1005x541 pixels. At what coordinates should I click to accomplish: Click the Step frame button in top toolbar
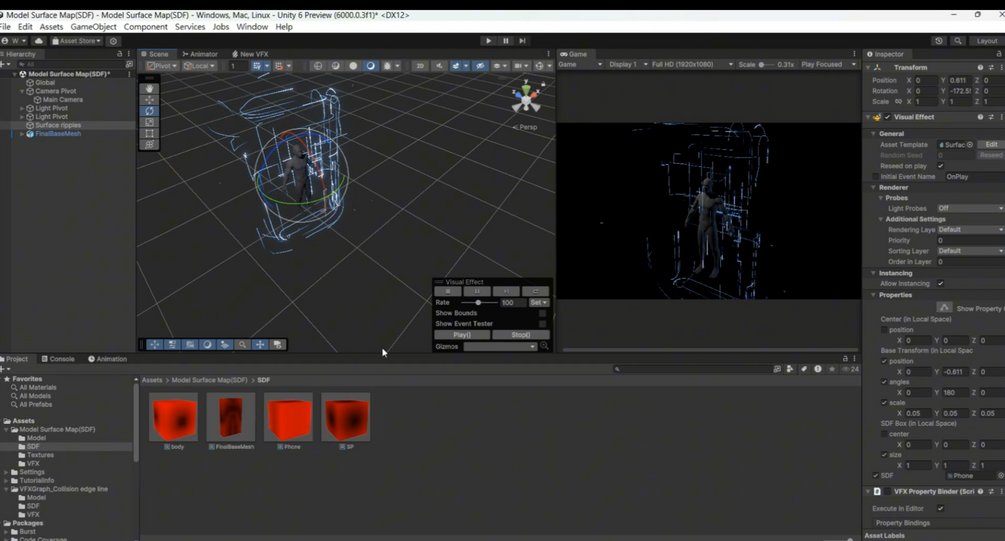[x=522, y=40]
